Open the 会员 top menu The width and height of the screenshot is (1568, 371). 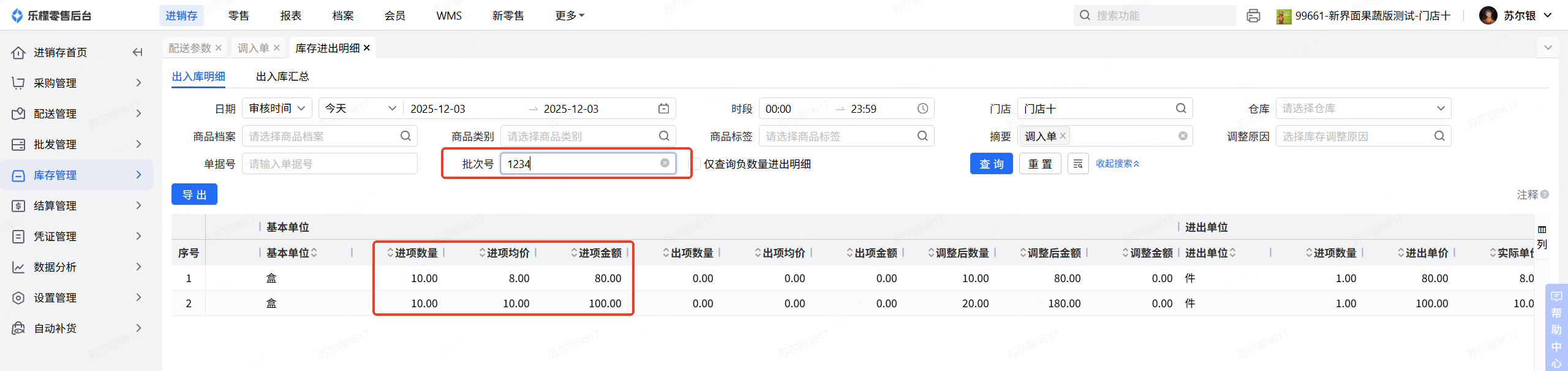(395, 16)
